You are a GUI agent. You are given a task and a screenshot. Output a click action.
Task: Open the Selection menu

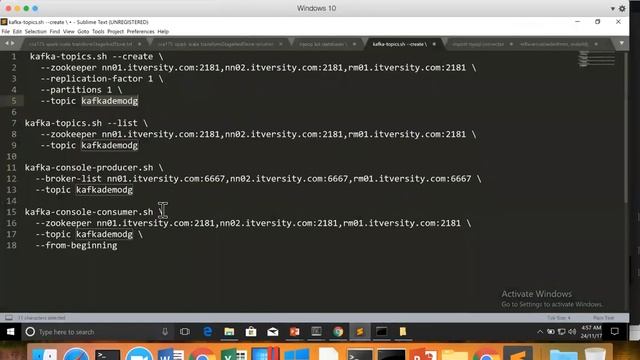pos(36,31)
